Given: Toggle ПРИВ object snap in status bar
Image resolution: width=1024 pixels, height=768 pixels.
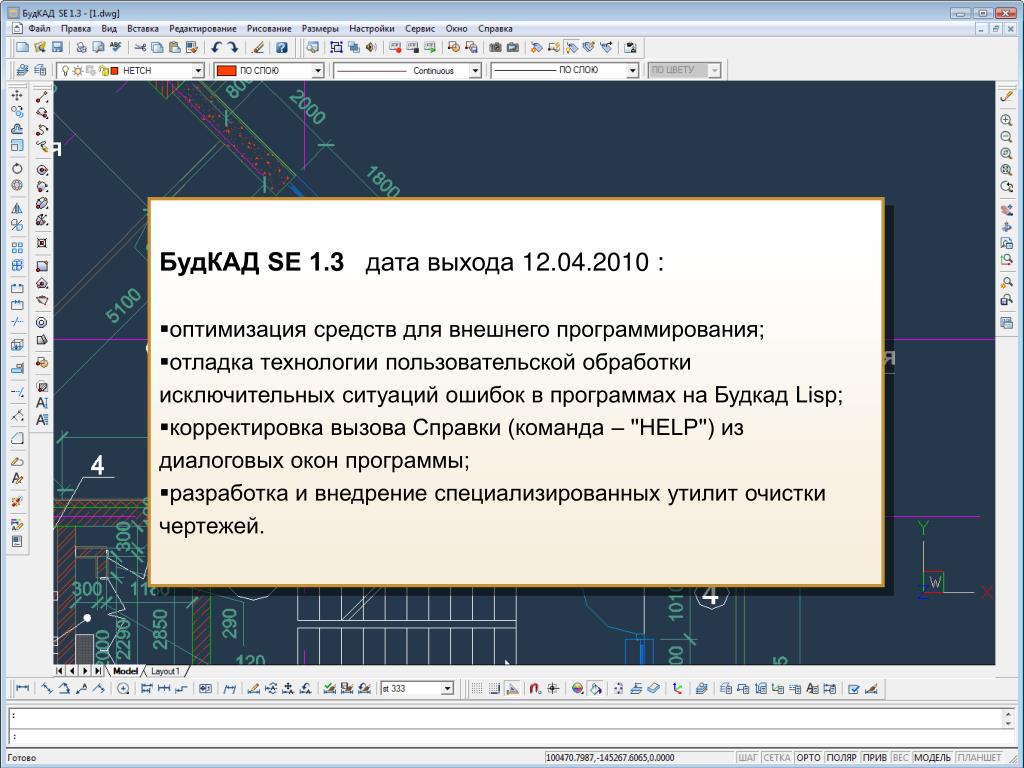Looking at the screenshot, I should click(x=874, y=758).
